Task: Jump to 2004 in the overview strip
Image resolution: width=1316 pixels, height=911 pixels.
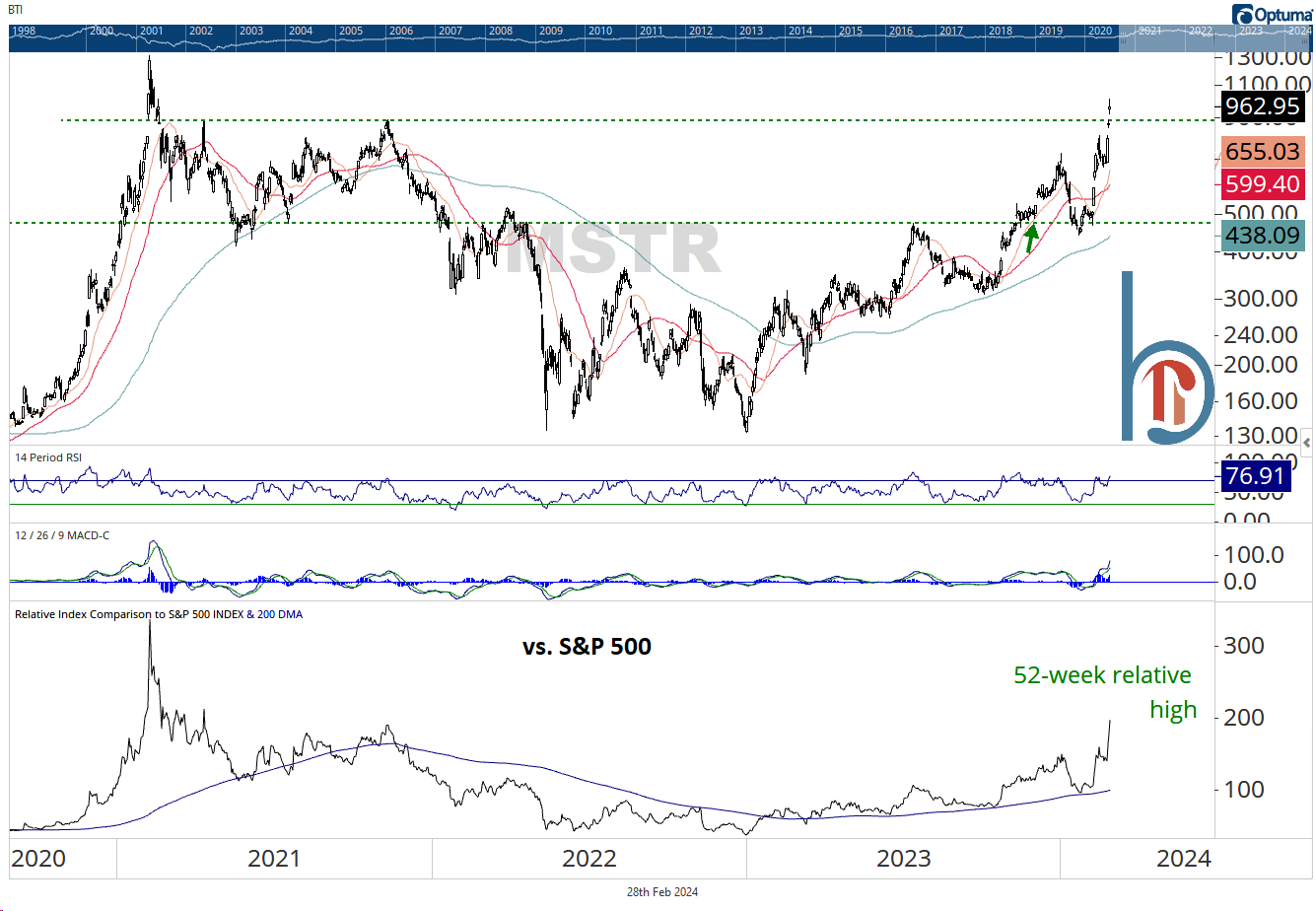Action: (301, 31)
